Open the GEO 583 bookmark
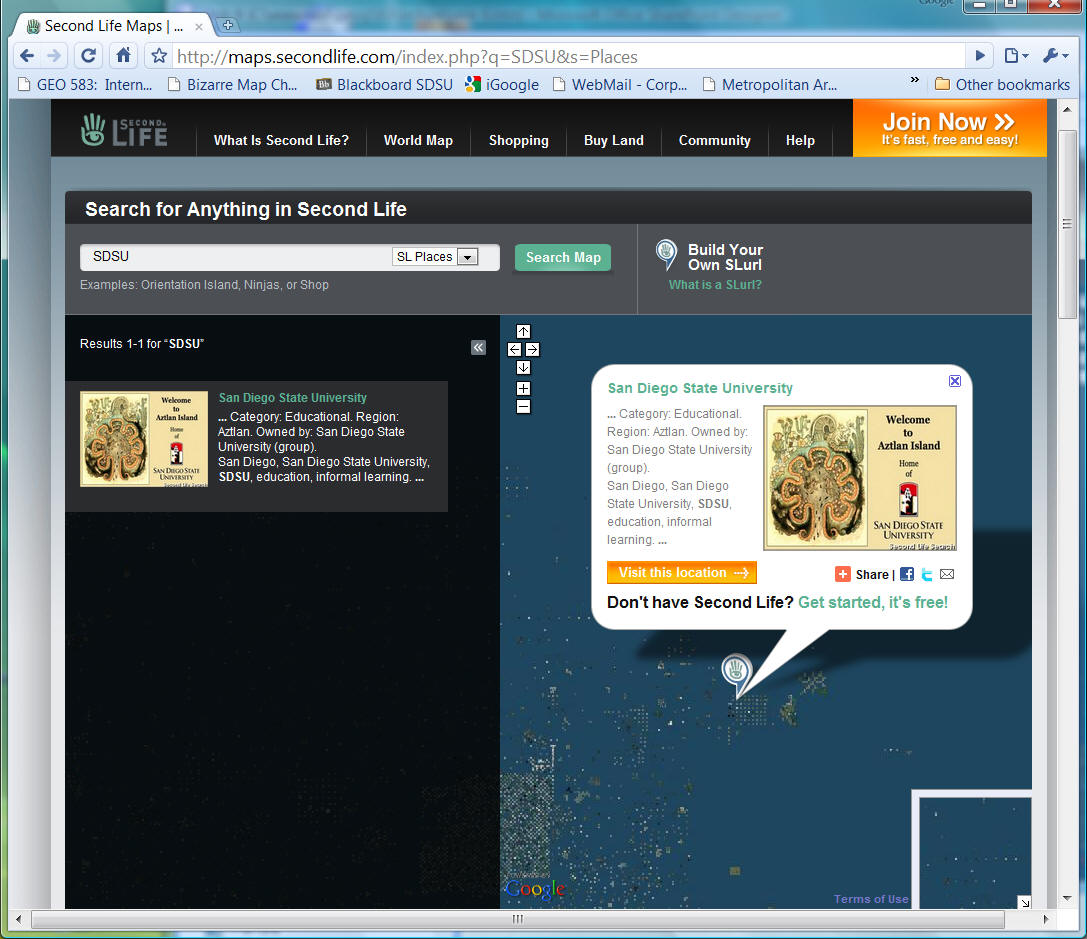Image resolution: width=1087 pixels, height=939 pixels. (x=85, y=85)
